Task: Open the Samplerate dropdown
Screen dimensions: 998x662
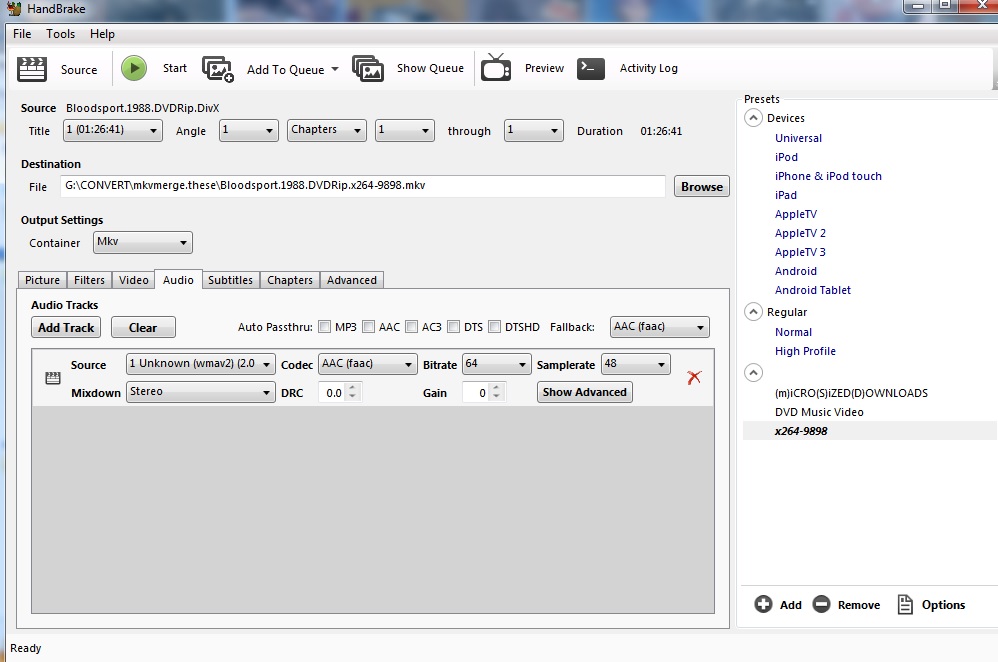Action: [636, 364]
